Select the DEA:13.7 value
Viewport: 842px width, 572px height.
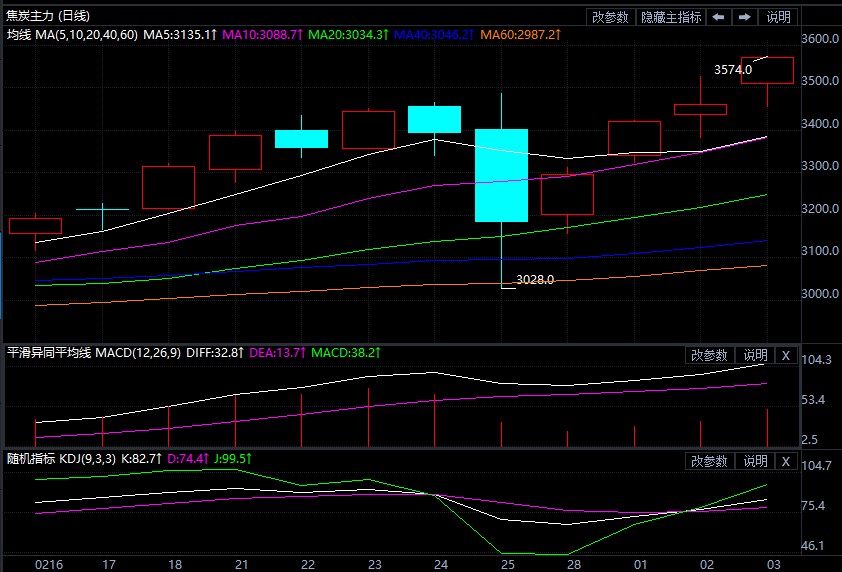click(x=278, y=353)
